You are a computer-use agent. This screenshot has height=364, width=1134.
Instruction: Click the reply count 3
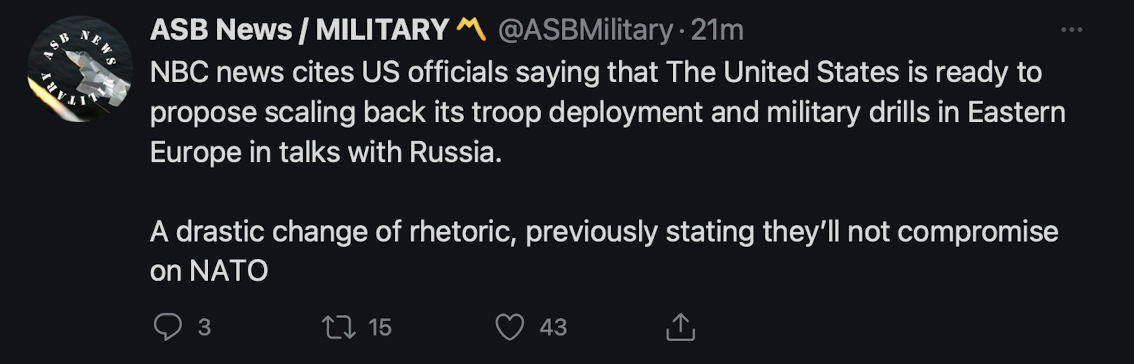[x=205, y=328]
